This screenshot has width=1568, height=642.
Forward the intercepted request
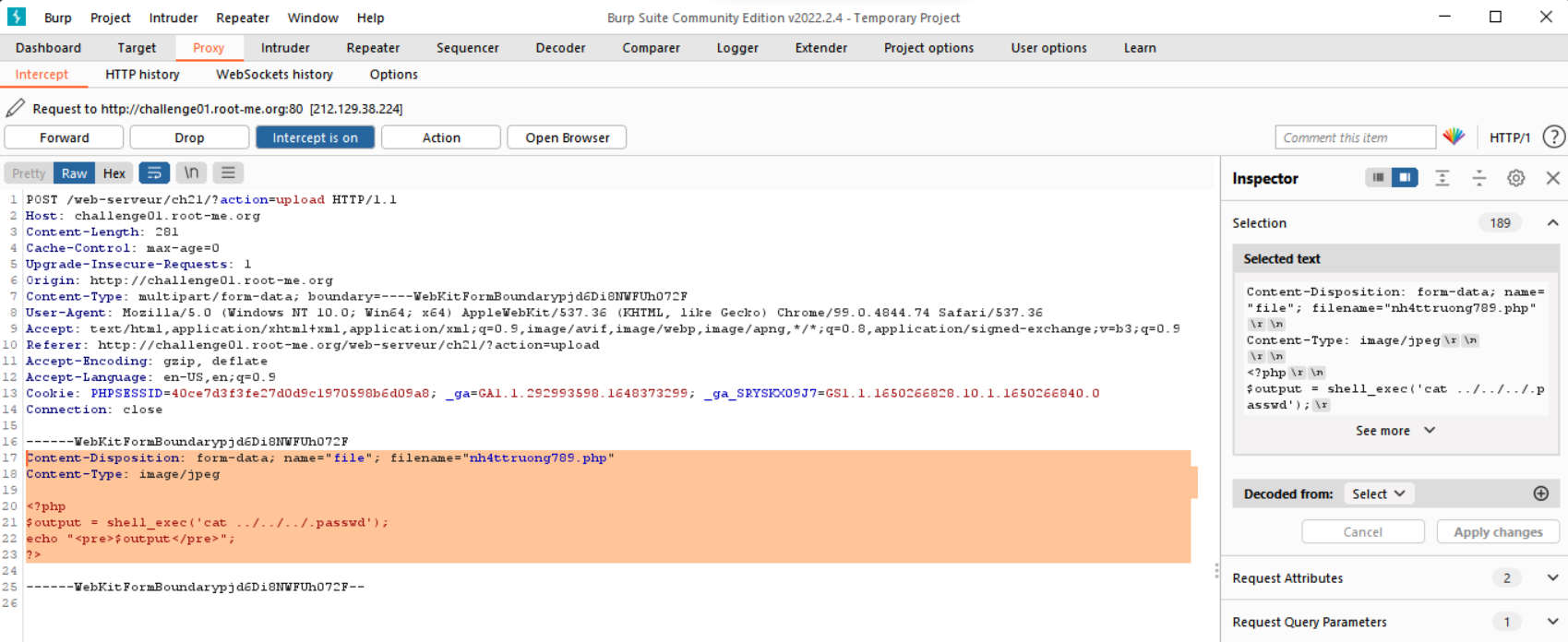point(64,137)
